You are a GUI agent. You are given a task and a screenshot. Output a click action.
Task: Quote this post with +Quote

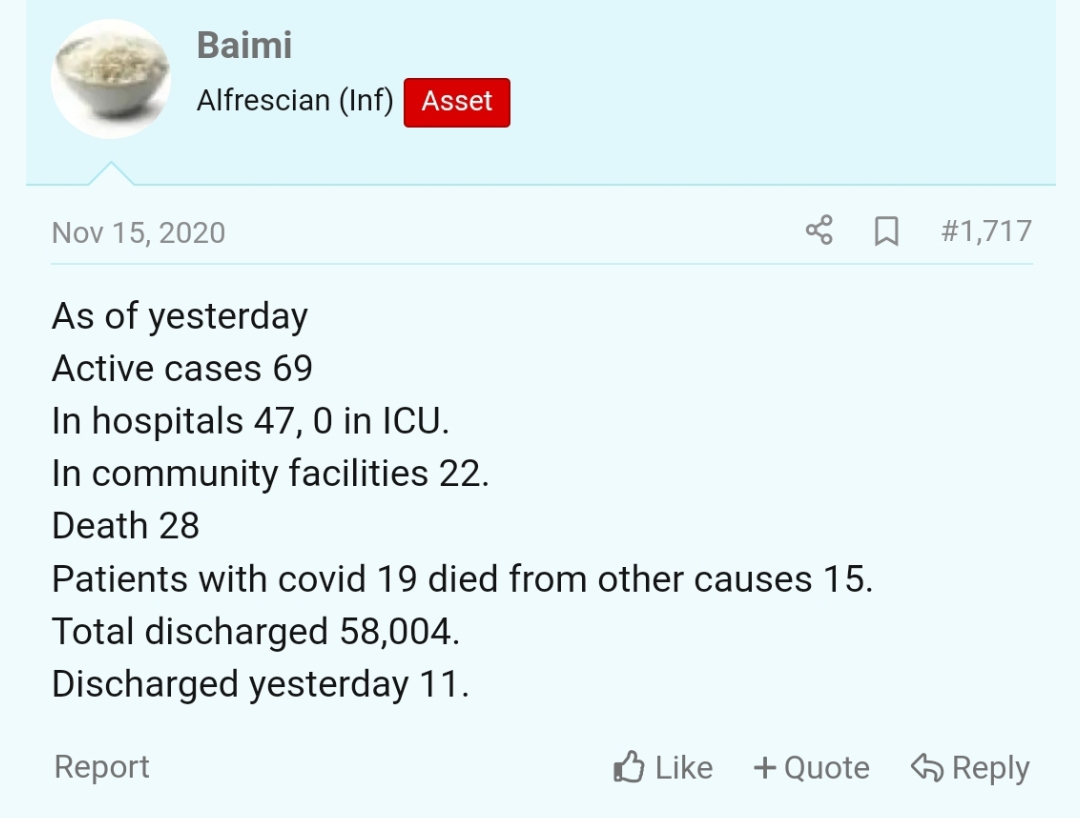(x=811, y=768)
